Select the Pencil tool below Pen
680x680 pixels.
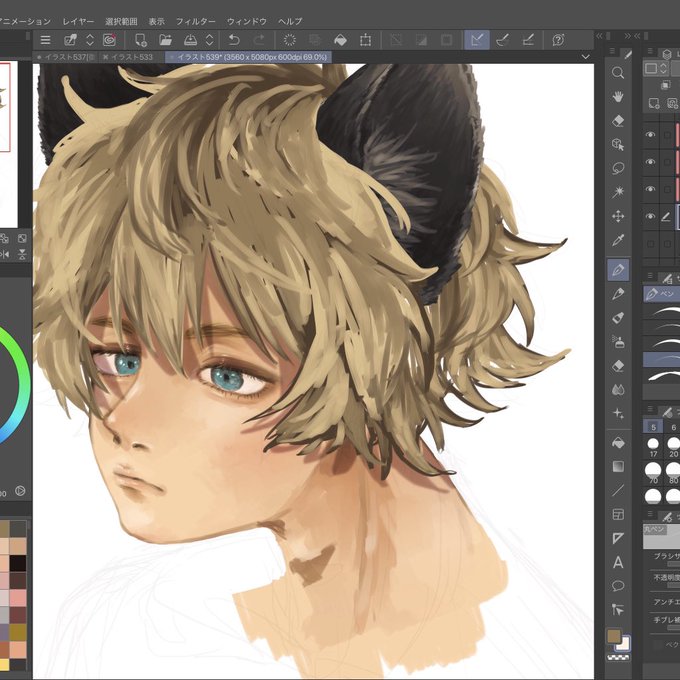click(618, 294)
